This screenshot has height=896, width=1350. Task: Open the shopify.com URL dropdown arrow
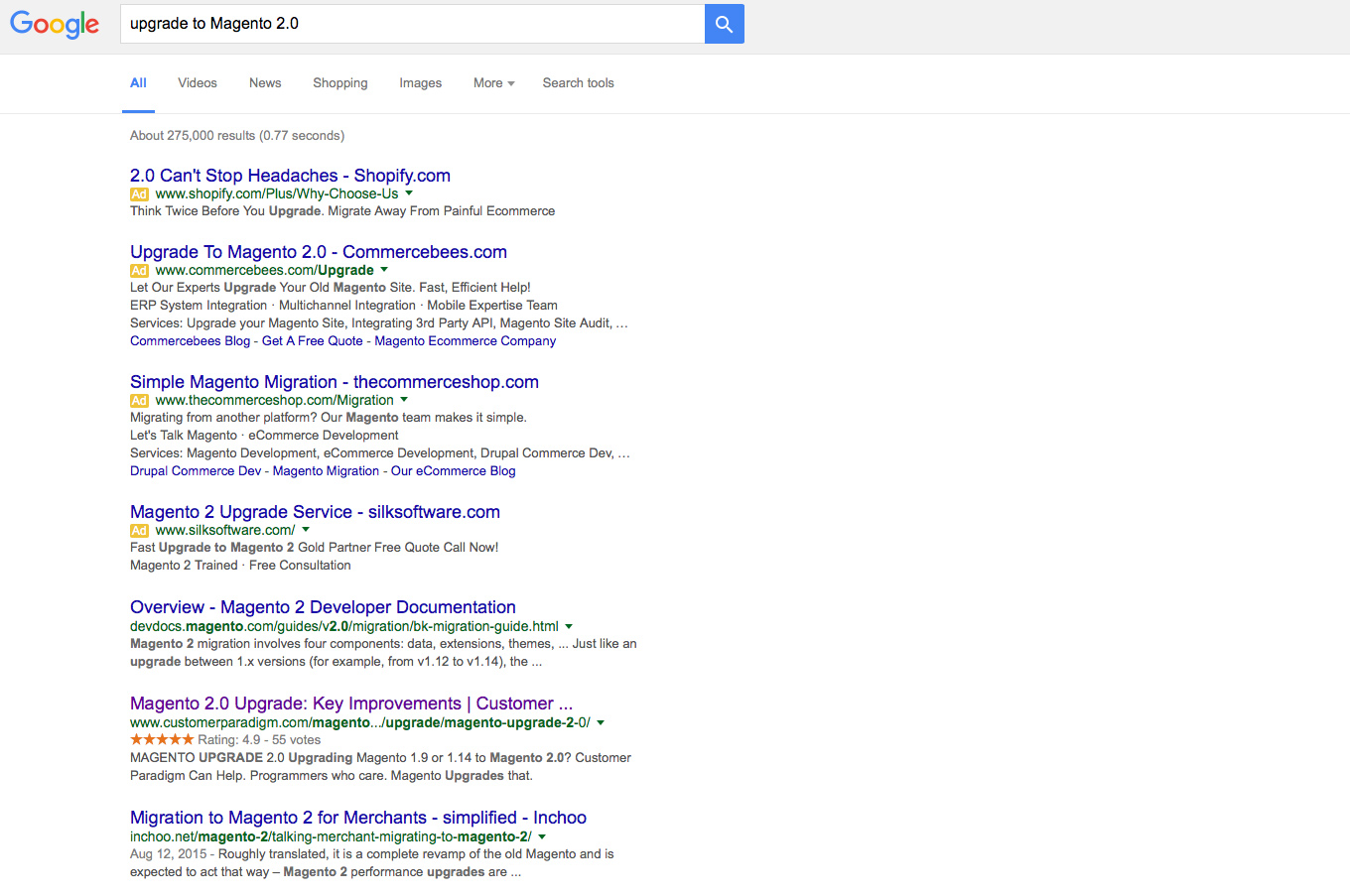(x=409, y=193)
